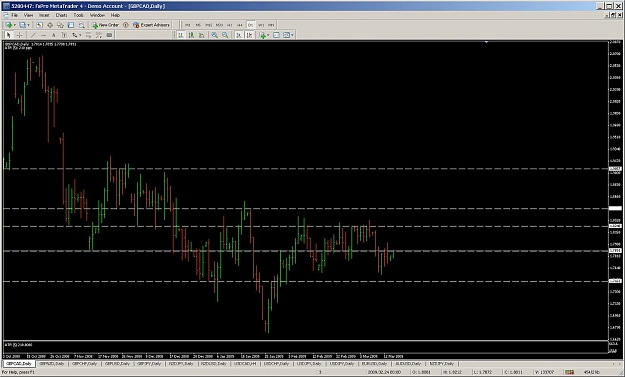
Task: Open the Insert menu
Action: 44,15
